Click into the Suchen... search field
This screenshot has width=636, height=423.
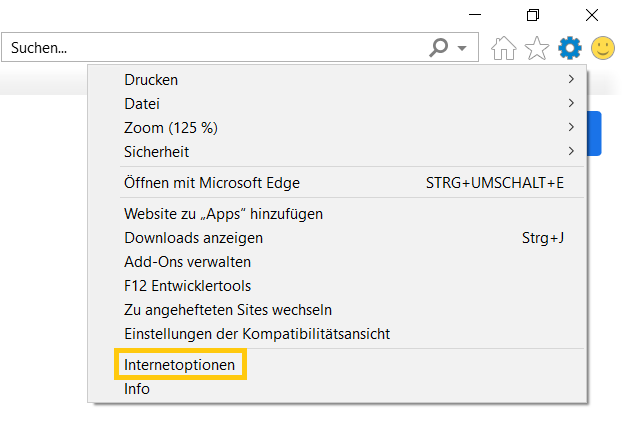click(x=215, y=48)
